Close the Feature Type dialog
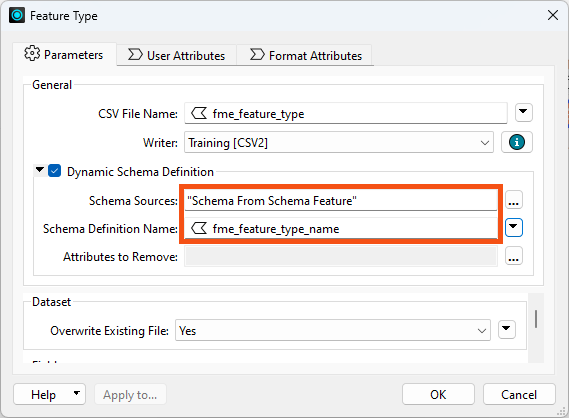This screenshot has width=569, height=418. point(553,15)
